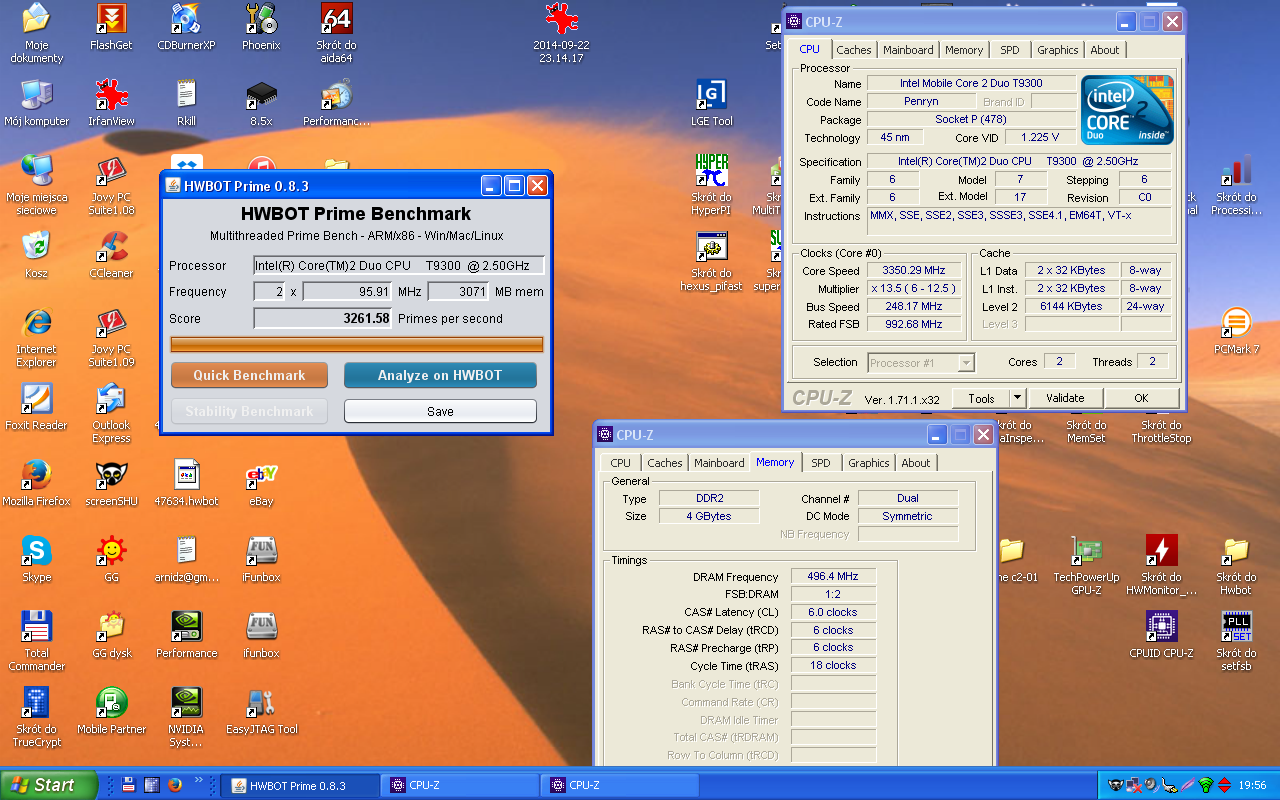Open the EasyJTAG Tool desktop icon
Viewport: 1280px width, 800px height.
[261, 702]
